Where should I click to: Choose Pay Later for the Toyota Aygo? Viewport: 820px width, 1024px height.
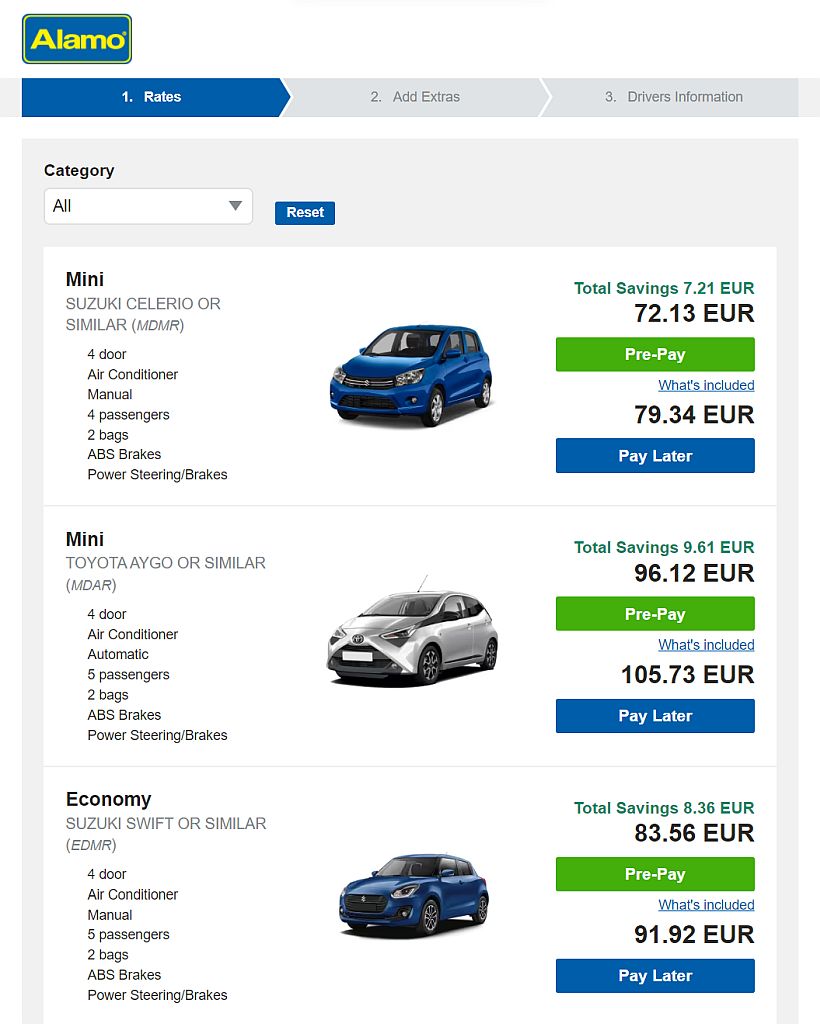click(655, 715)
